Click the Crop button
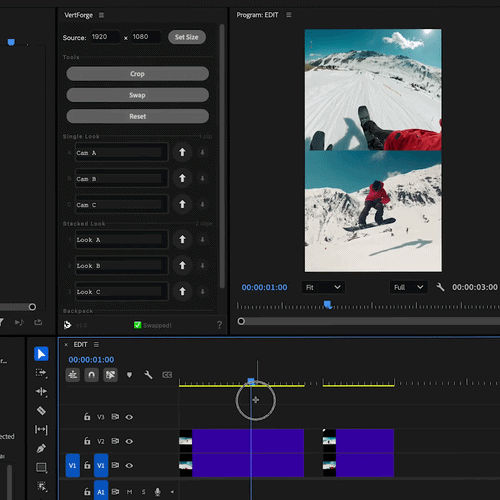500x500 pixels. click(137, 74)
